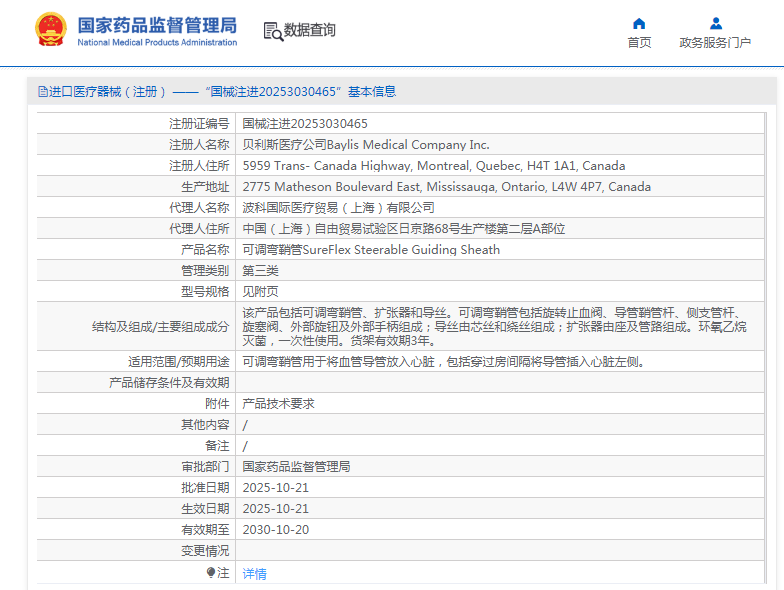This screenshot has height=590, width=784.
Task: Click the 备注 row label
Action: 218,446
